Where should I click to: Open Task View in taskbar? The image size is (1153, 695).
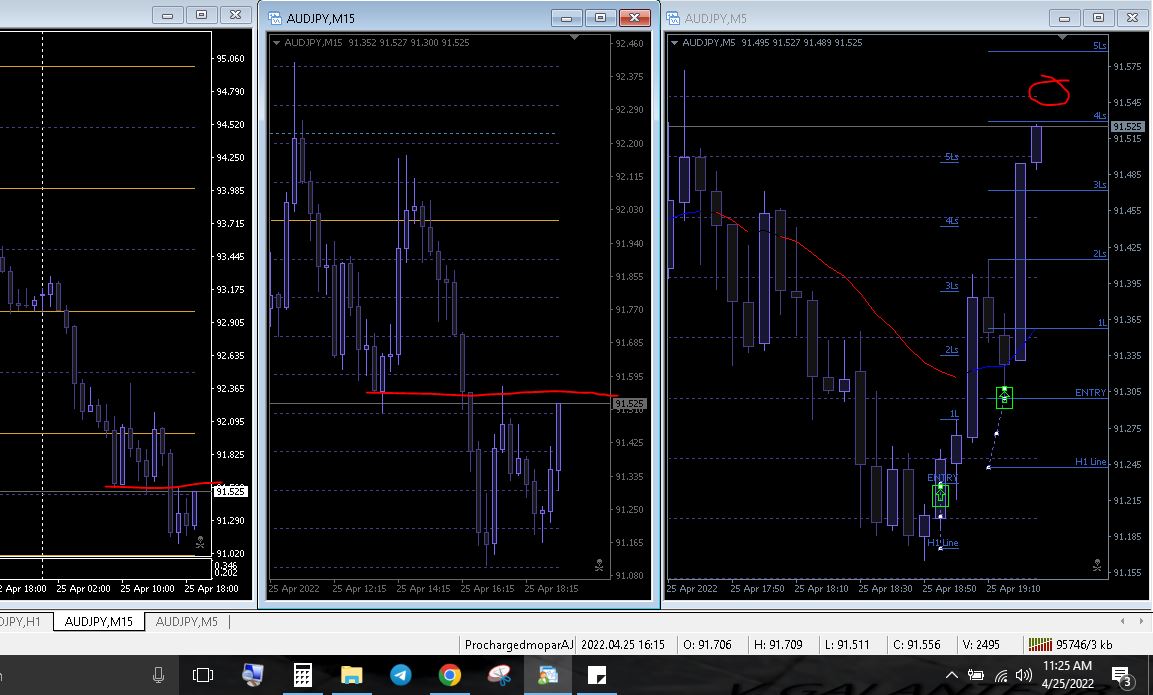tap(203, 675)
